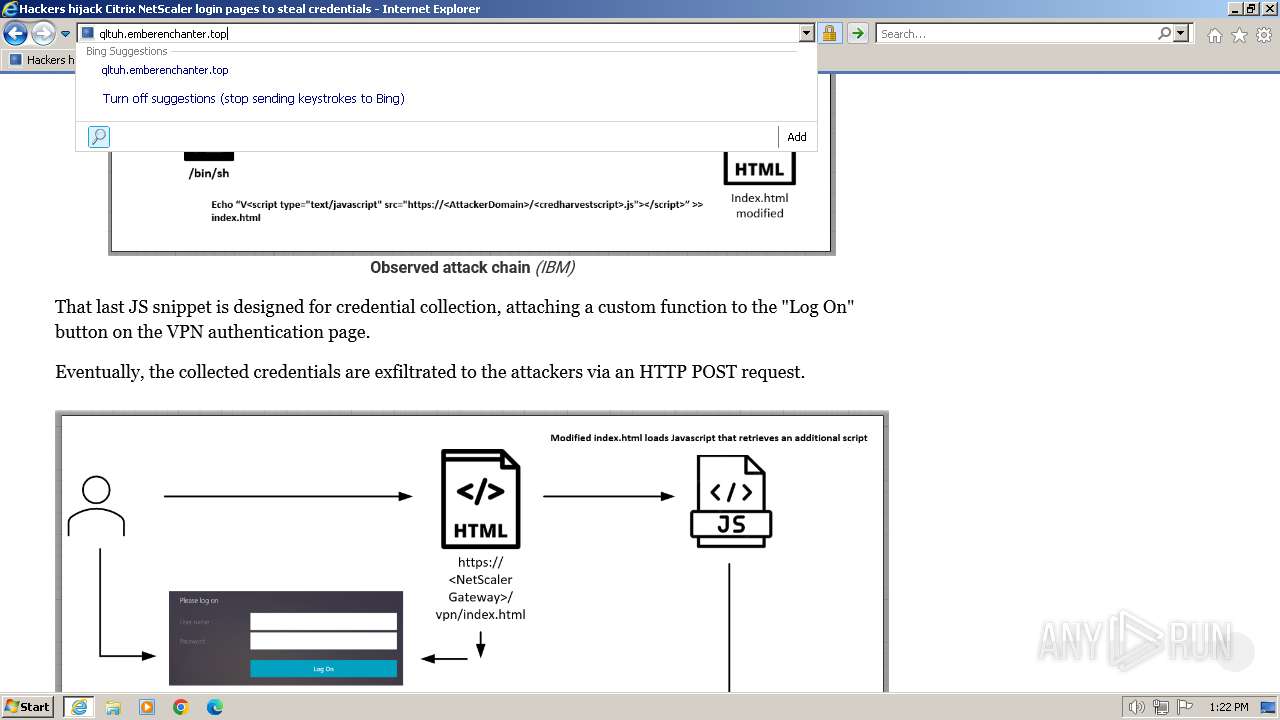Click the Bing search provider icon
The height and width of the screenshot is (720, 1280).
[x=99, y=137]
